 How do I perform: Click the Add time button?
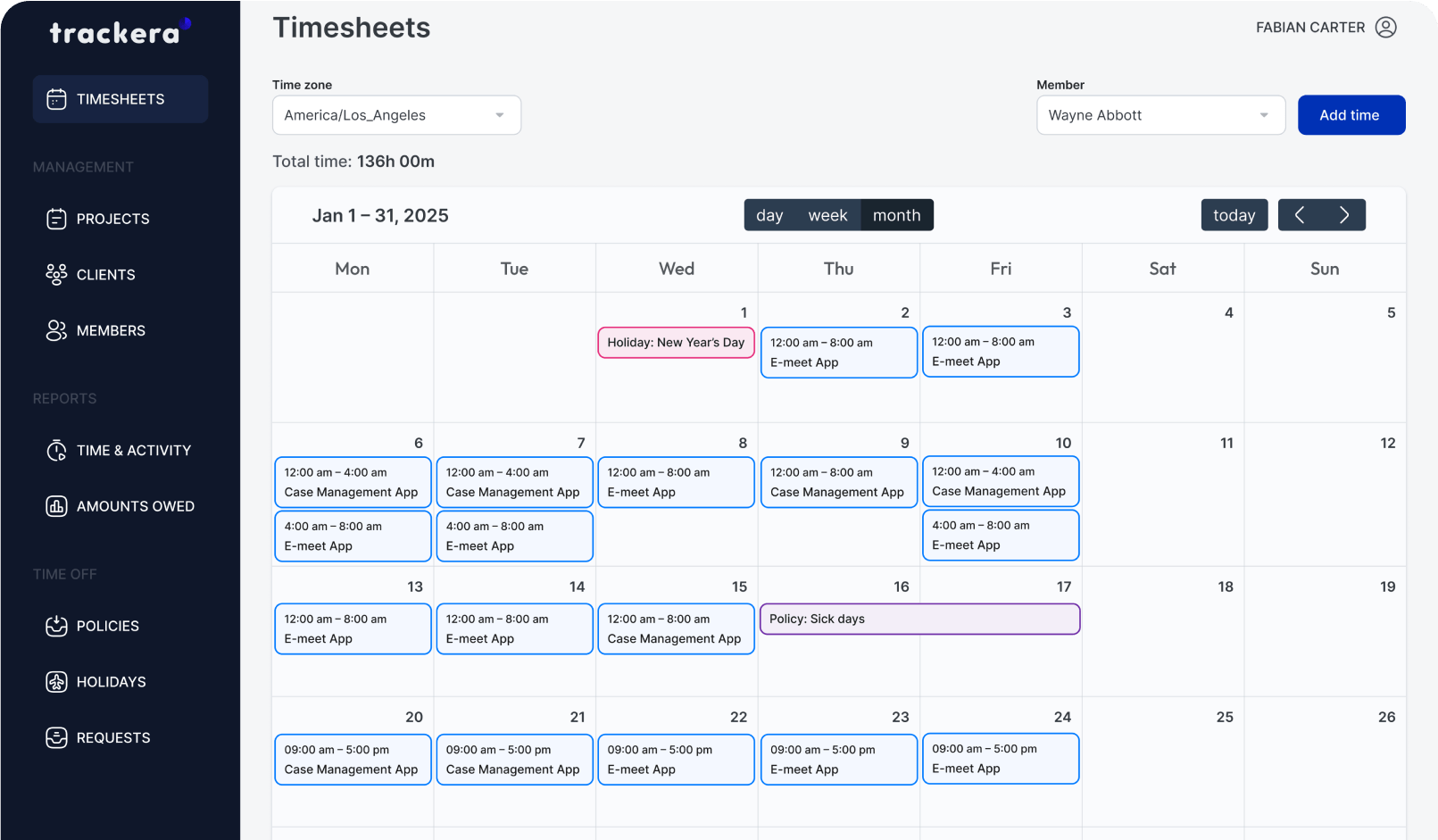[1351, 114]
